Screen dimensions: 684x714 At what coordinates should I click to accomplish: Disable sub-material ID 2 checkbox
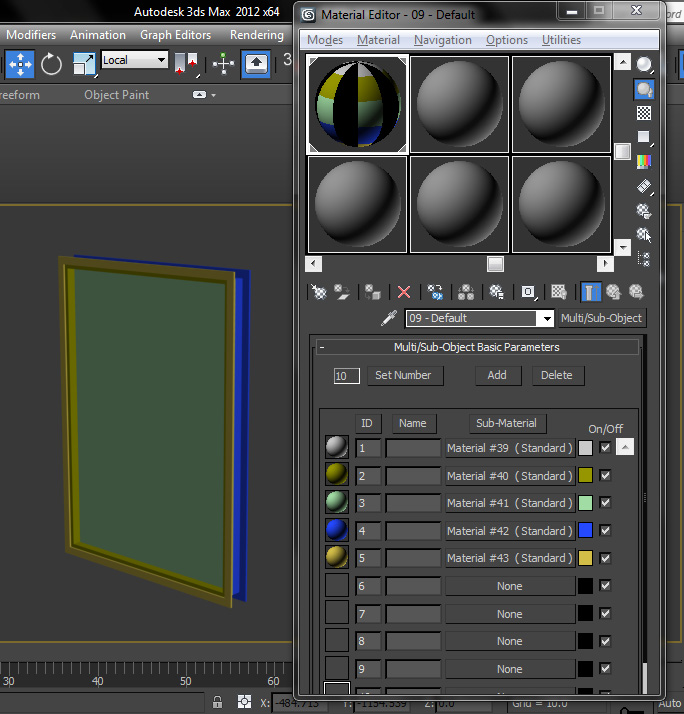point(605,475)
